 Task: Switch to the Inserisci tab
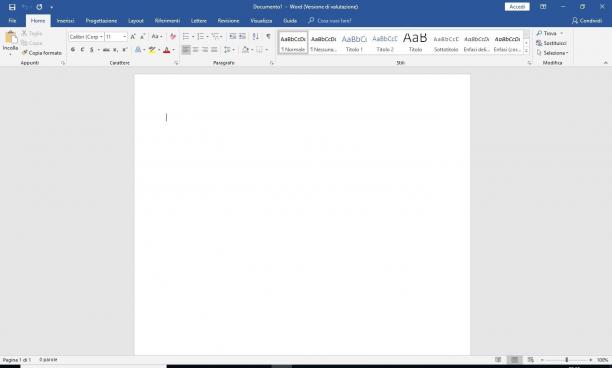(65, 21)
